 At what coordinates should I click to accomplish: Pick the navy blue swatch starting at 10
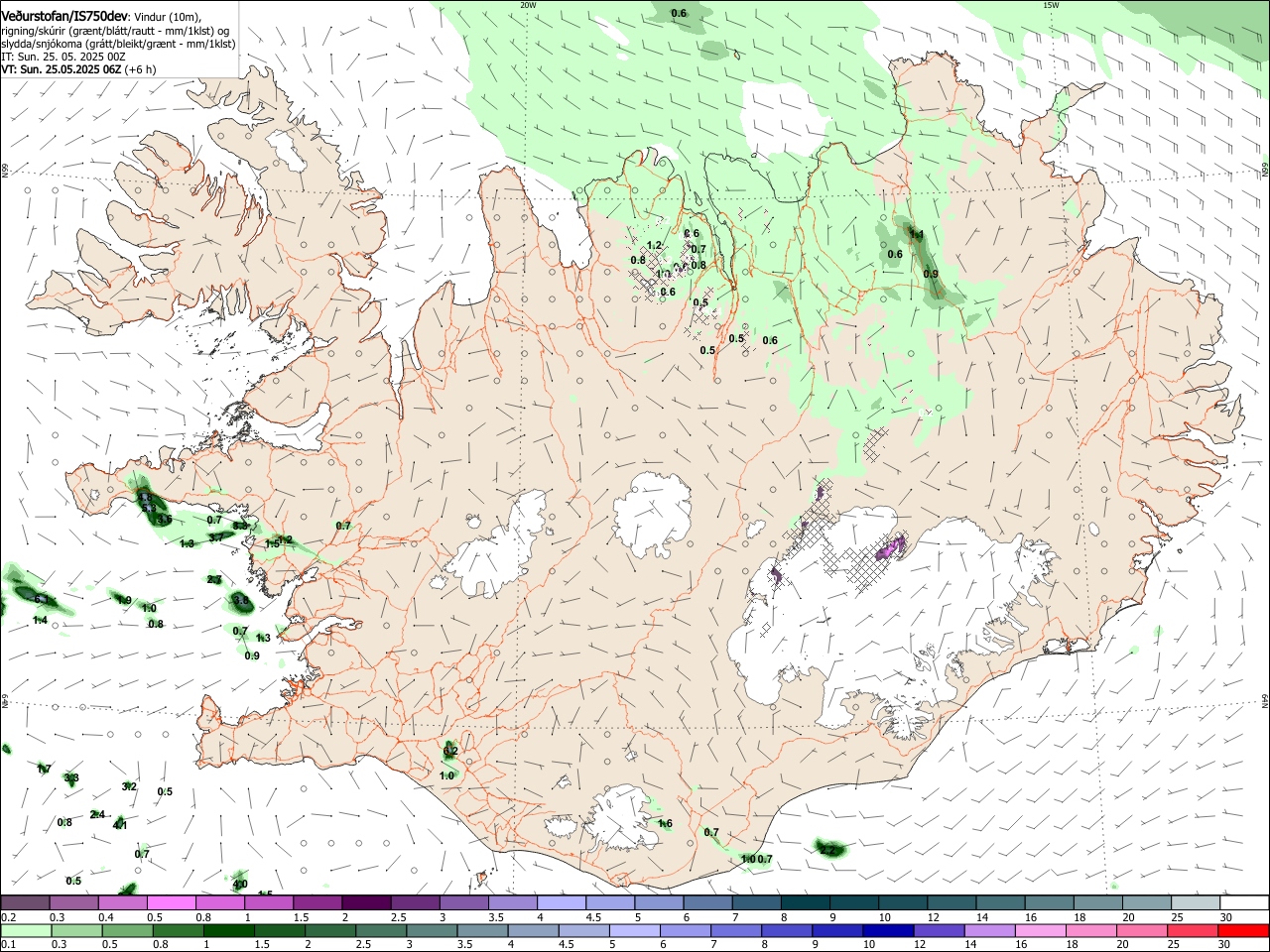tap(888, 930)
